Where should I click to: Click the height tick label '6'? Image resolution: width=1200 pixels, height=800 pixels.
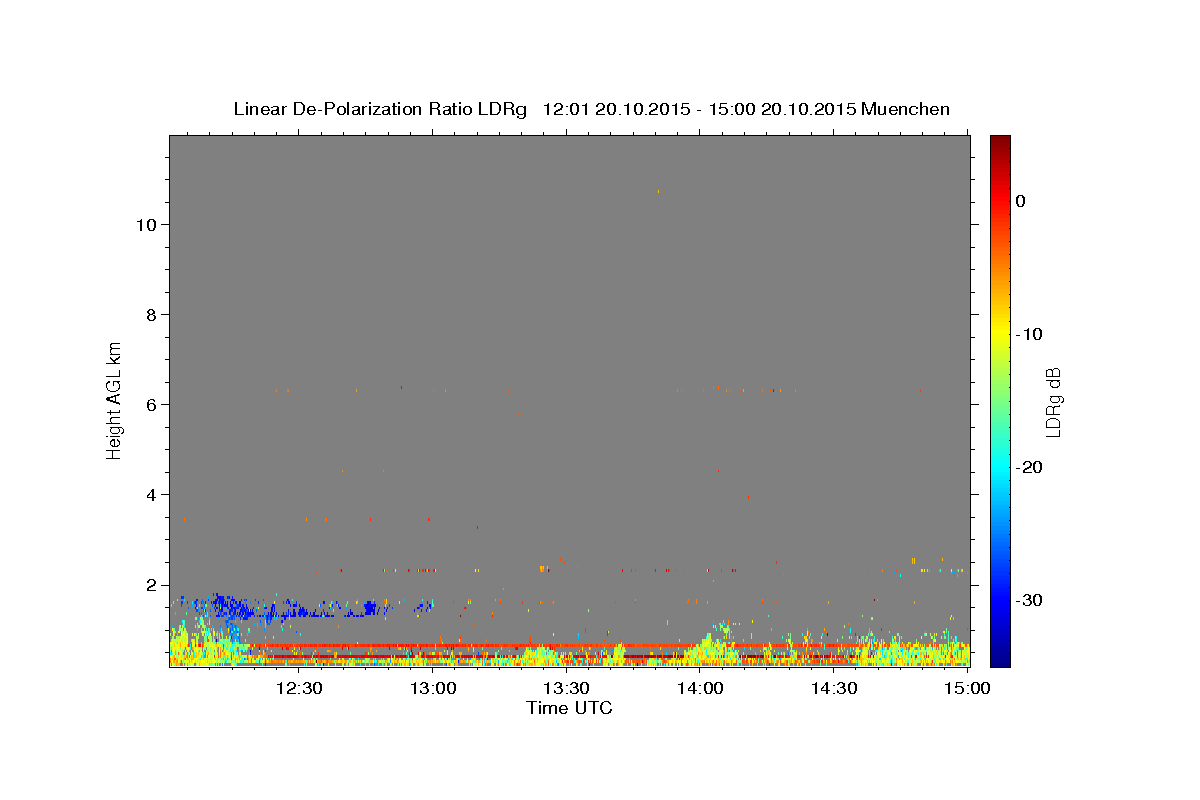(149, 405)
